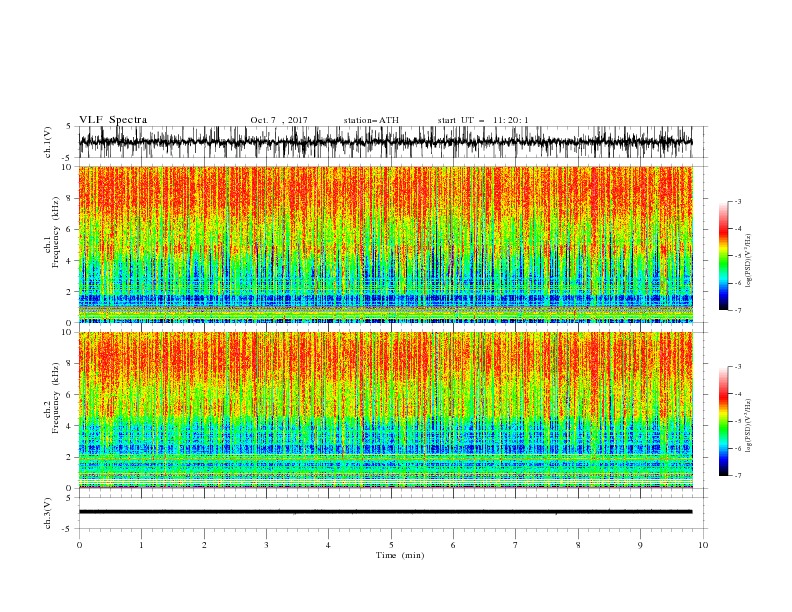792x612 pixels.
Task: Select the "start UT = 11:20:1" label
Action: click(483, 120)
